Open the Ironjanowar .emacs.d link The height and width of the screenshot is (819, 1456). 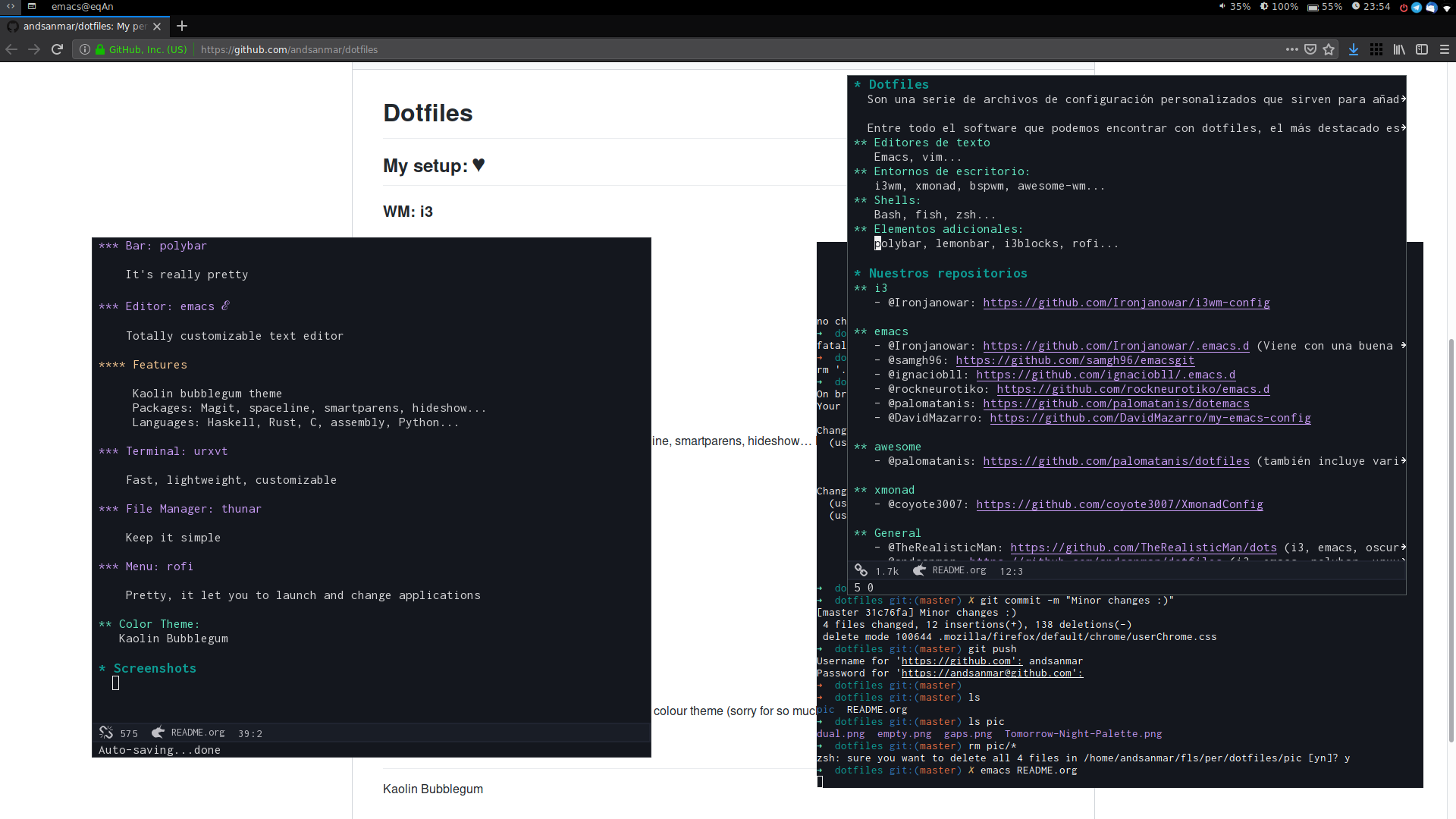point(1116,346)
